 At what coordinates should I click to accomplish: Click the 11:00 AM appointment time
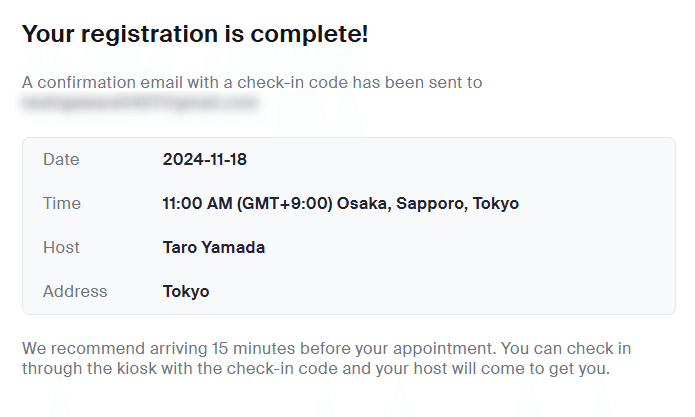[196, 203]
